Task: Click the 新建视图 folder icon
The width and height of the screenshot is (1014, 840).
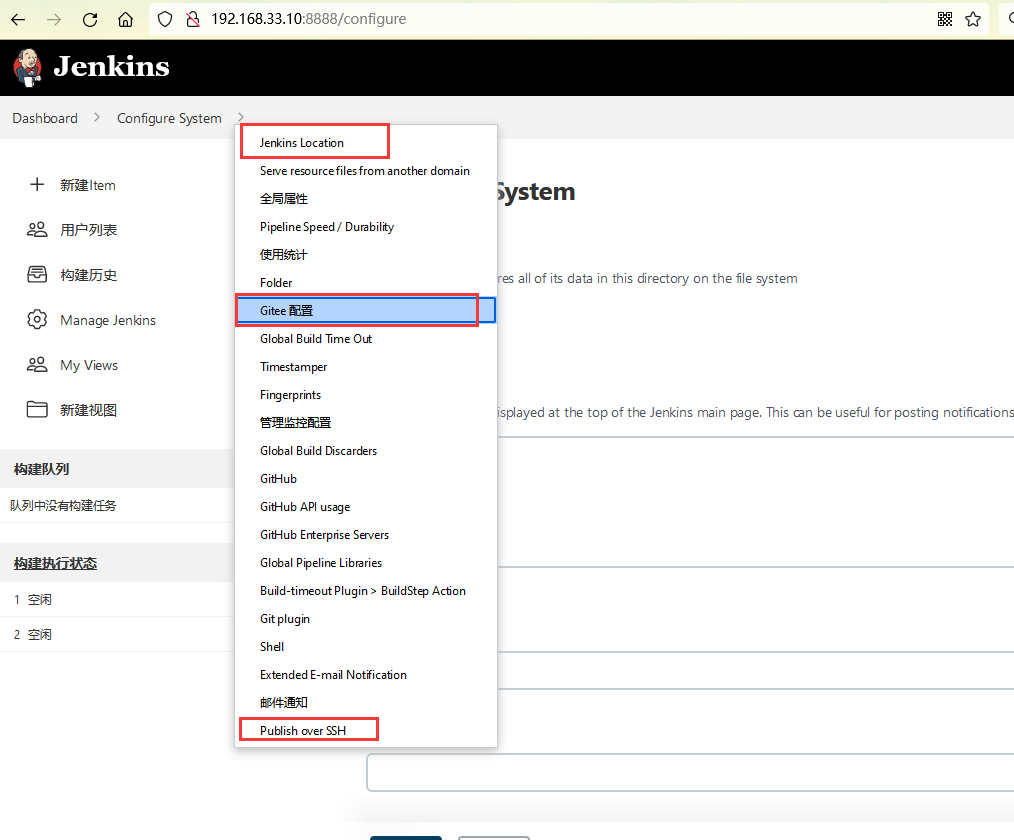Action: pyautogui.click(x=37, y=410)
